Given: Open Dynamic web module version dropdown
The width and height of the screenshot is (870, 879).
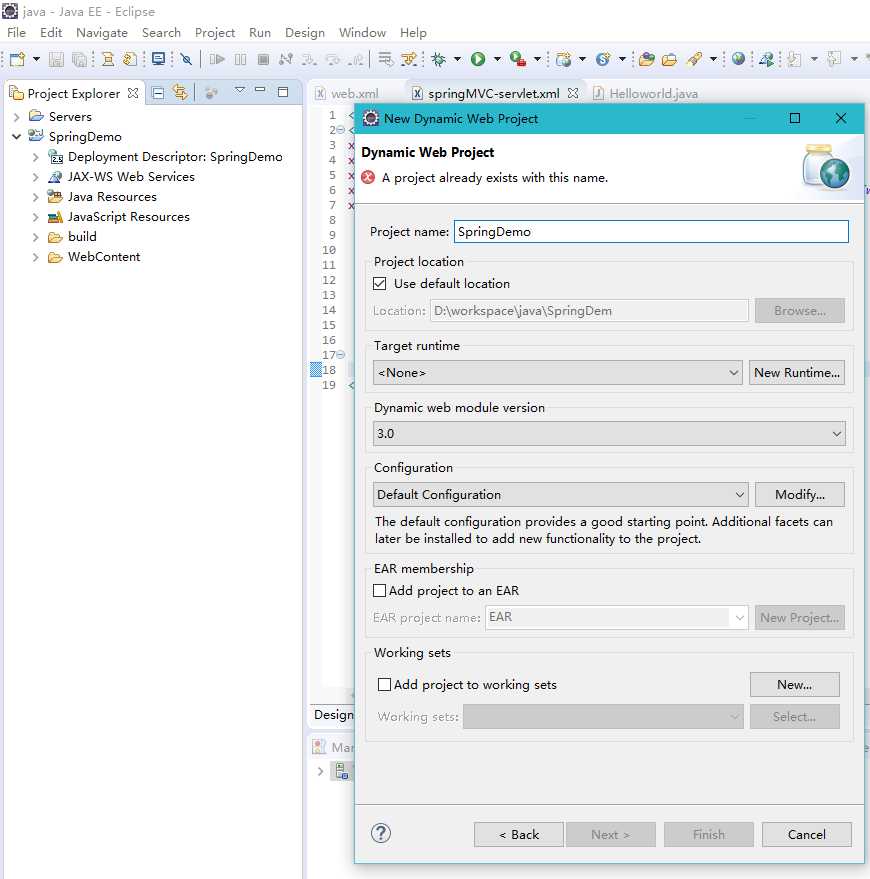Looking at the screenshot, I should [x=609, y=434].
